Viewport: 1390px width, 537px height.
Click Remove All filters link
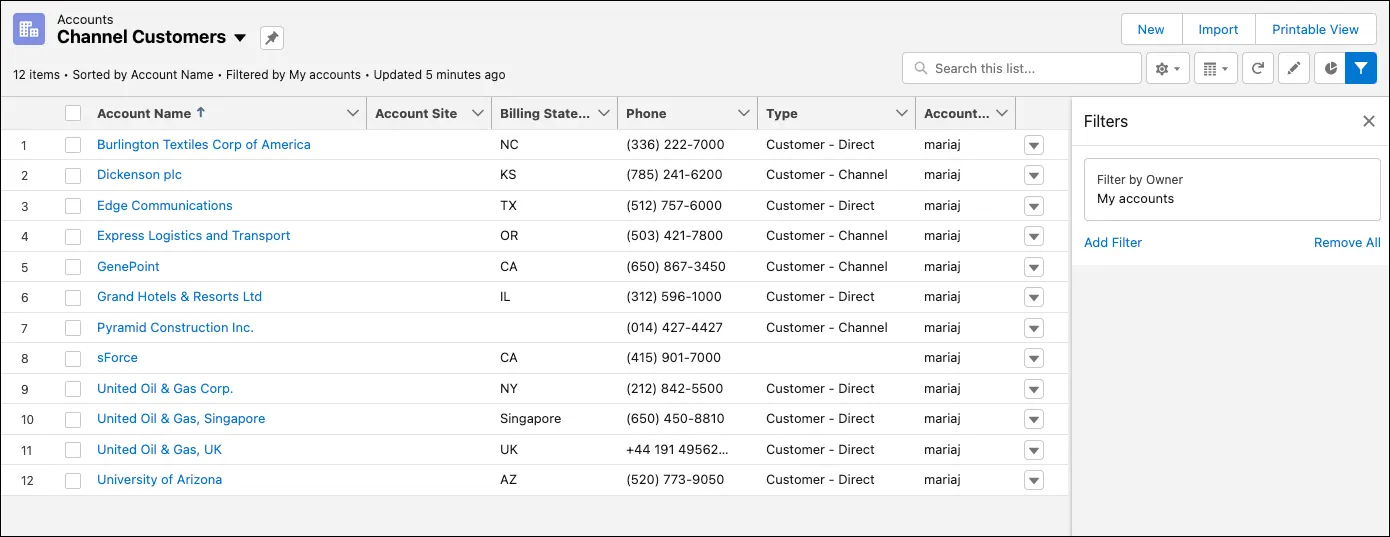click(1347, 243)
